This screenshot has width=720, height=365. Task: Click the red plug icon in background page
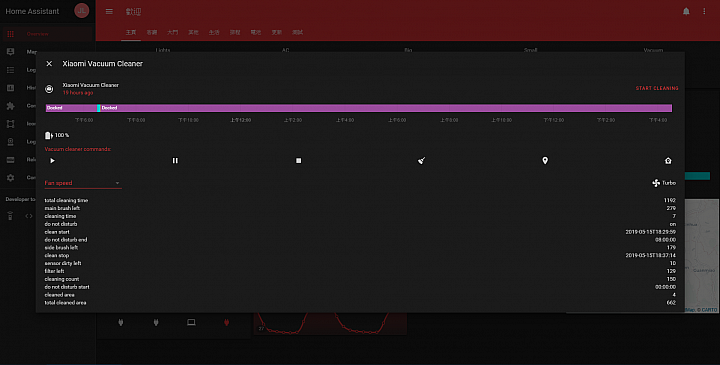226,322
